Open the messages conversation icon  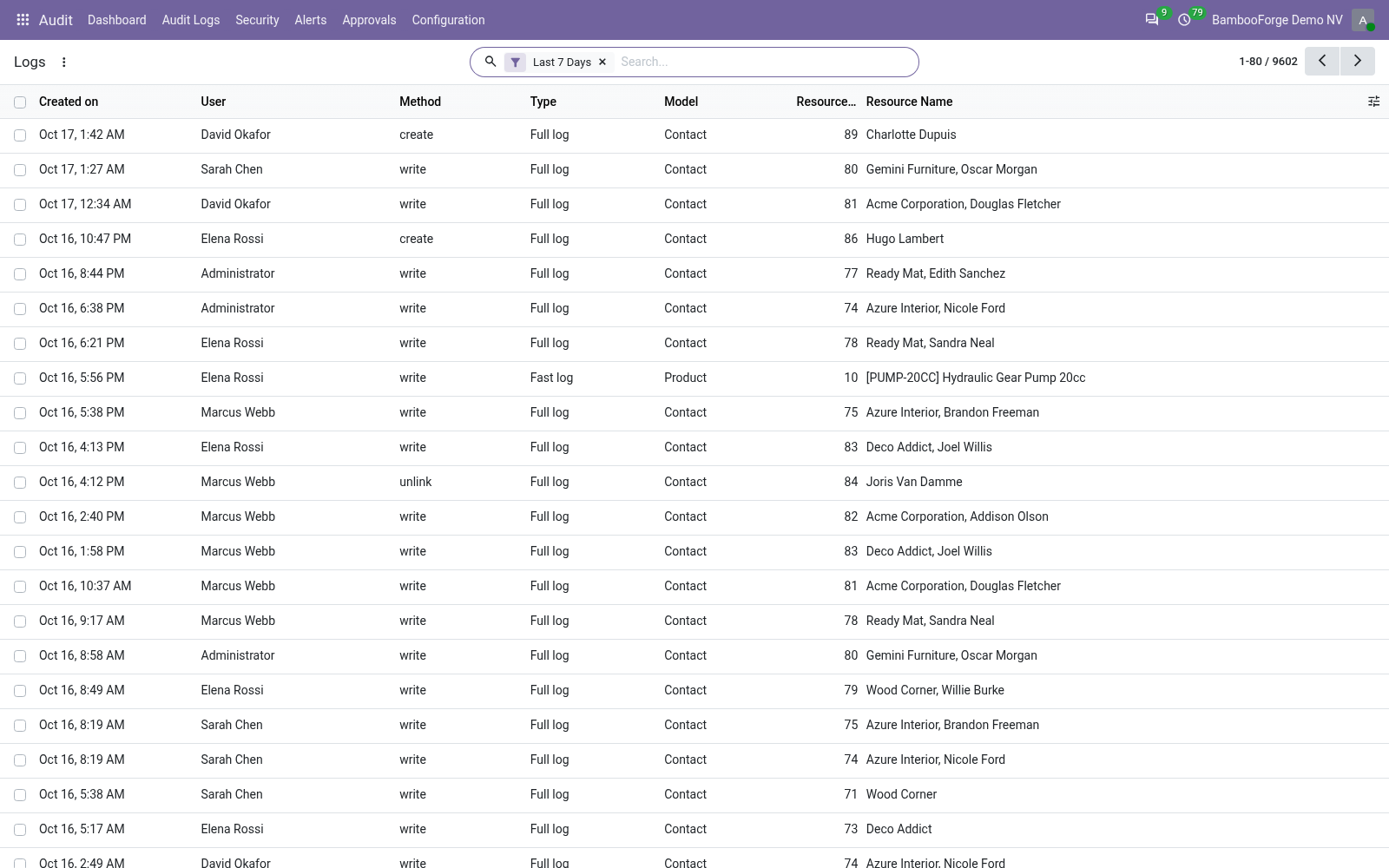click(1152, 20)
